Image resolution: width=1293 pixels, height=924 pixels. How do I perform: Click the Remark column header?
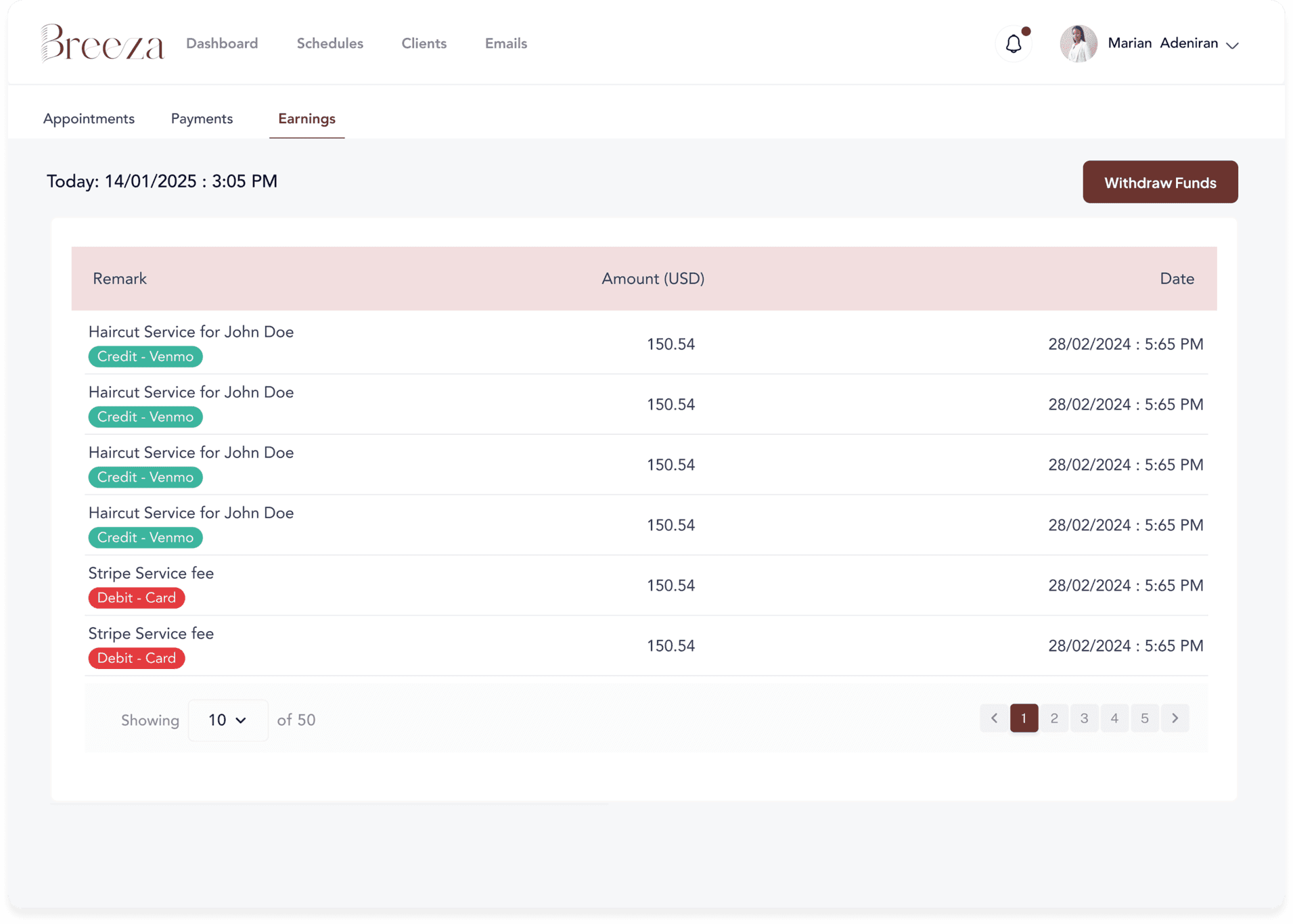pyautogui.click(x=120, y=279)
